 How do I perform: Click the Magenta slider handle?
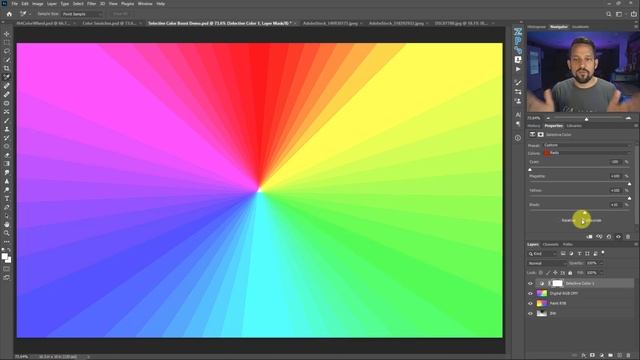coord(629,184)
